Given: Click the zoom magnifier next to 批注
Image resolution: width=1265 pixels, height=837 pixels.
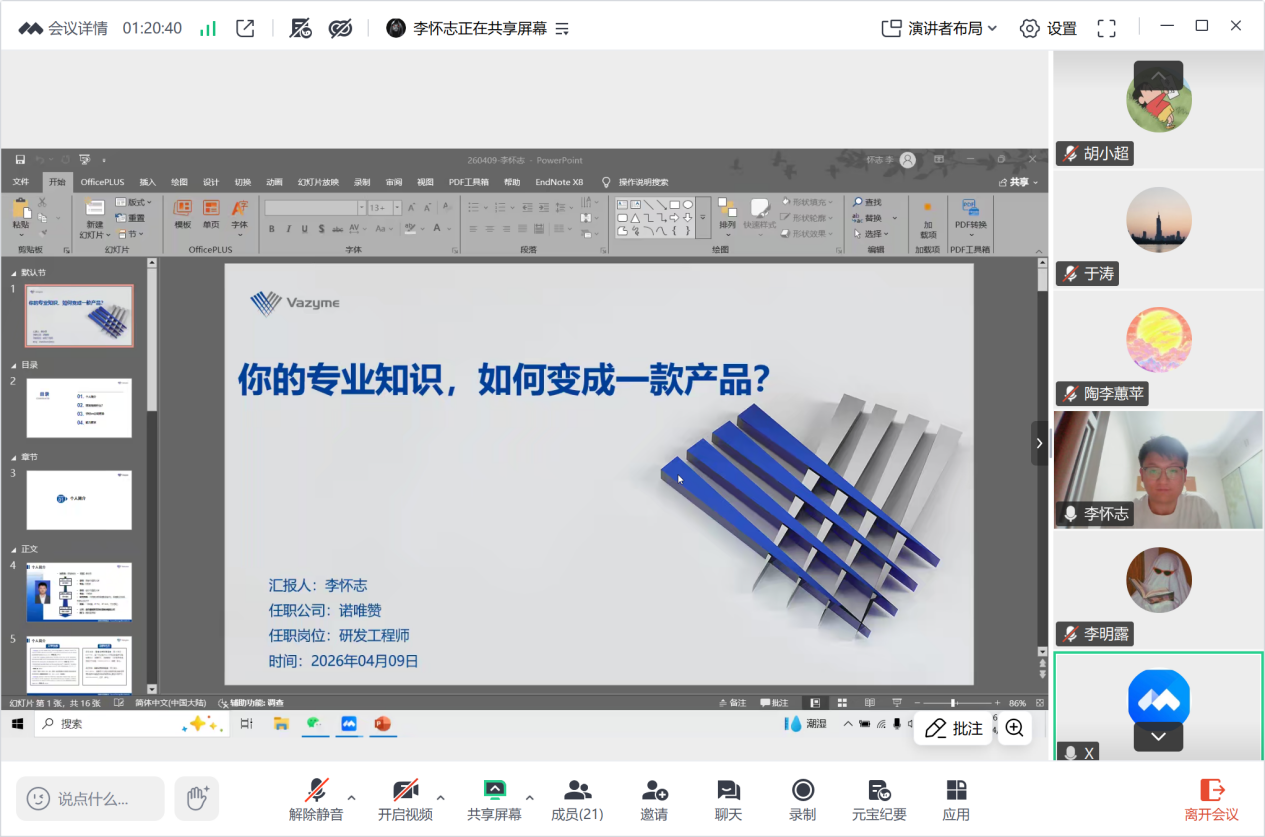Looking at the screenshot, I should point(1014,728).
